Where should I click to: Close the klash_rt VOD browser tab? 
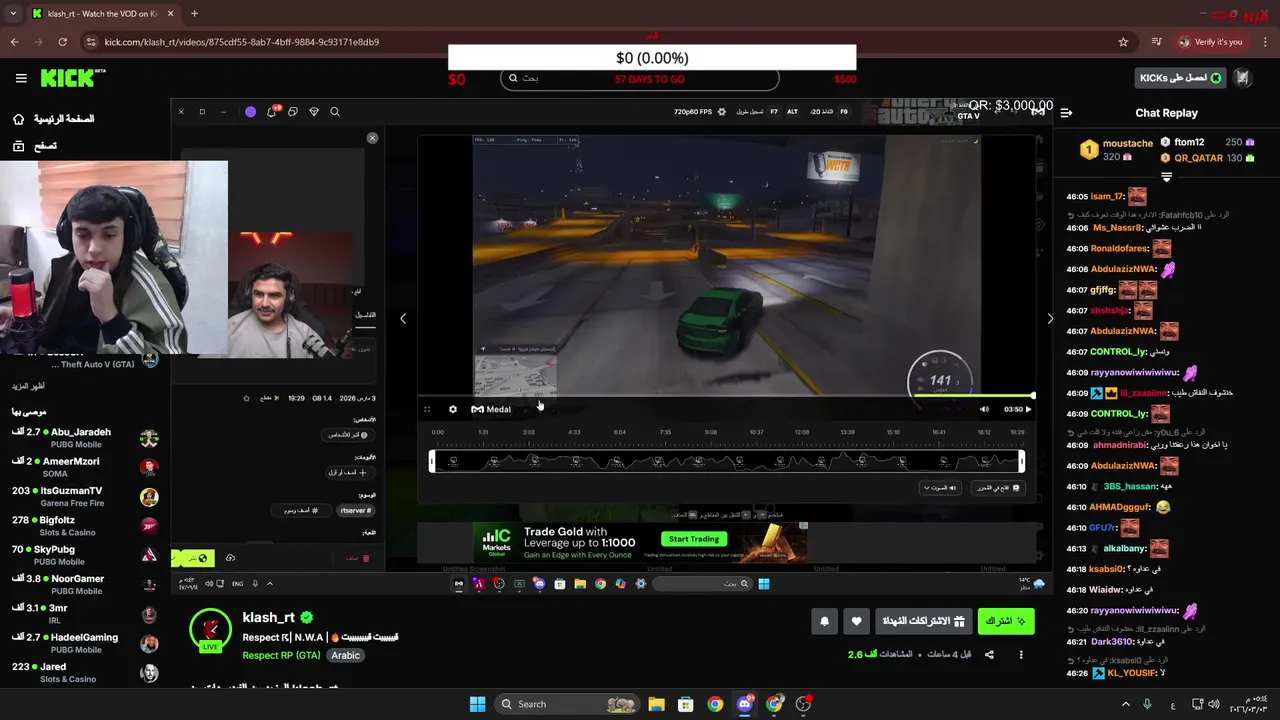169,14
